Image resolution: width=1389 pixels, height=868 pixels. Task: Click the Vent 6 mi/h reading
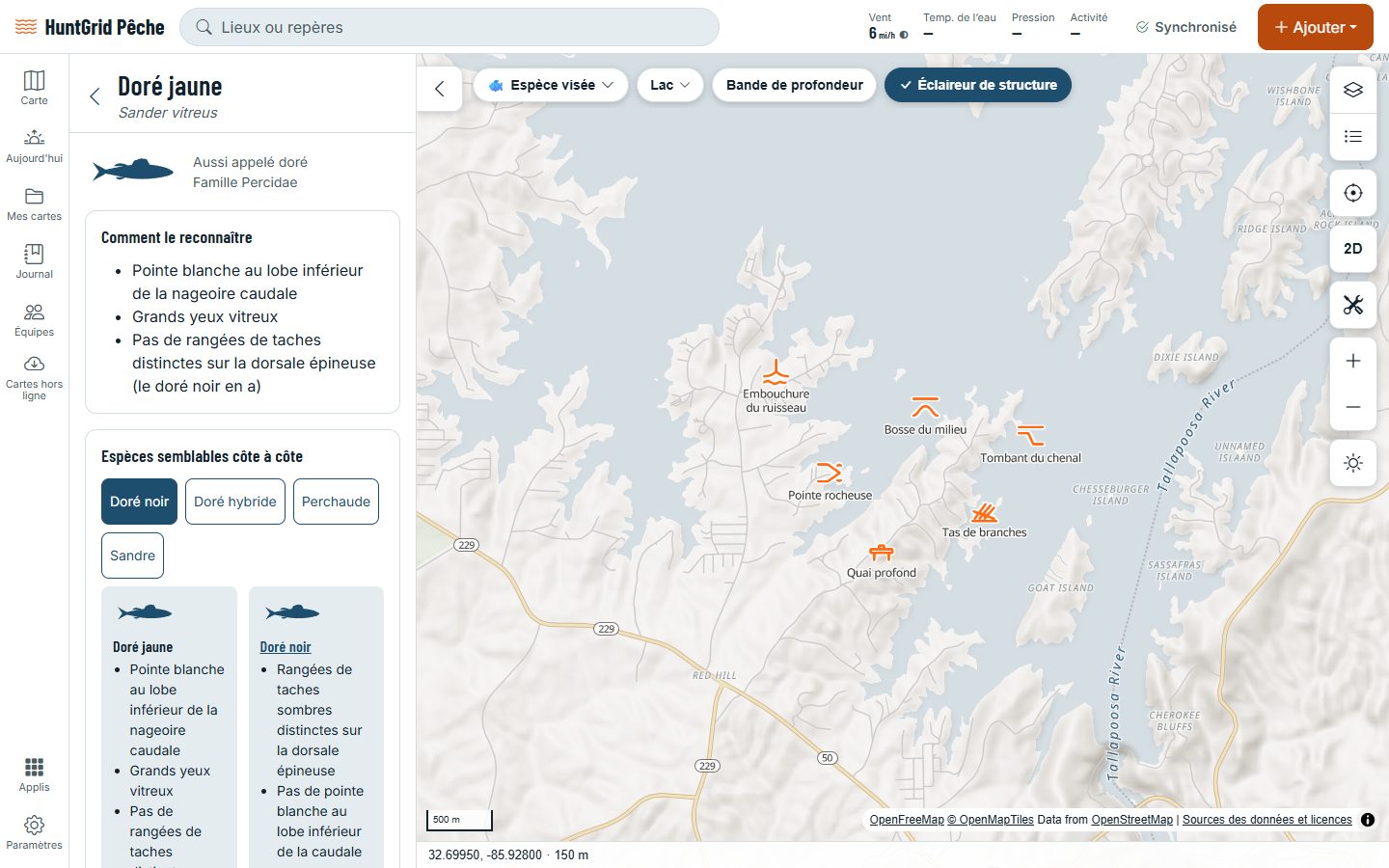tap(887, 26)
